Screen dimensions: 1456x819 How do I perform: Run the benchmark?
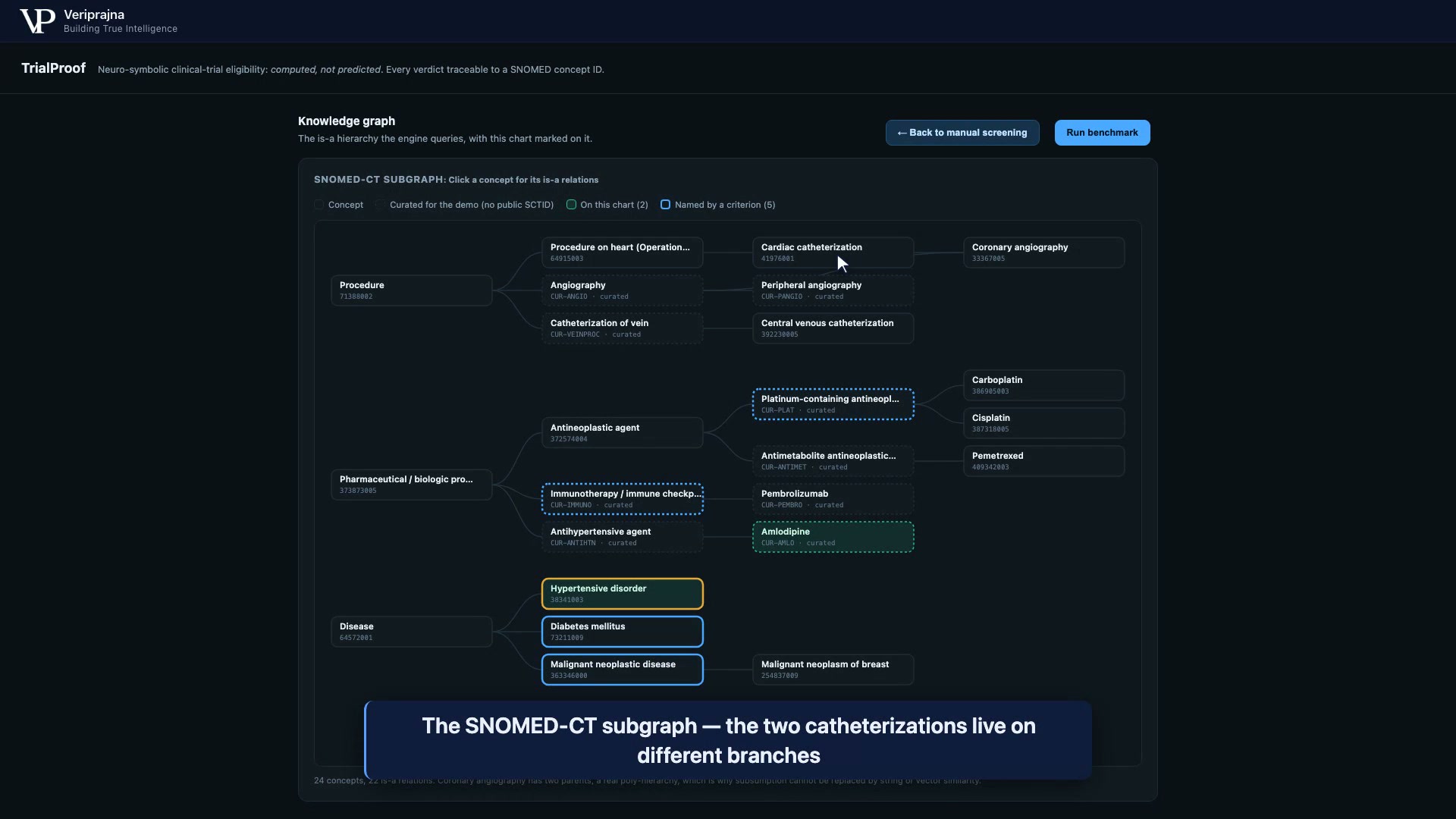pos(1102,133)
